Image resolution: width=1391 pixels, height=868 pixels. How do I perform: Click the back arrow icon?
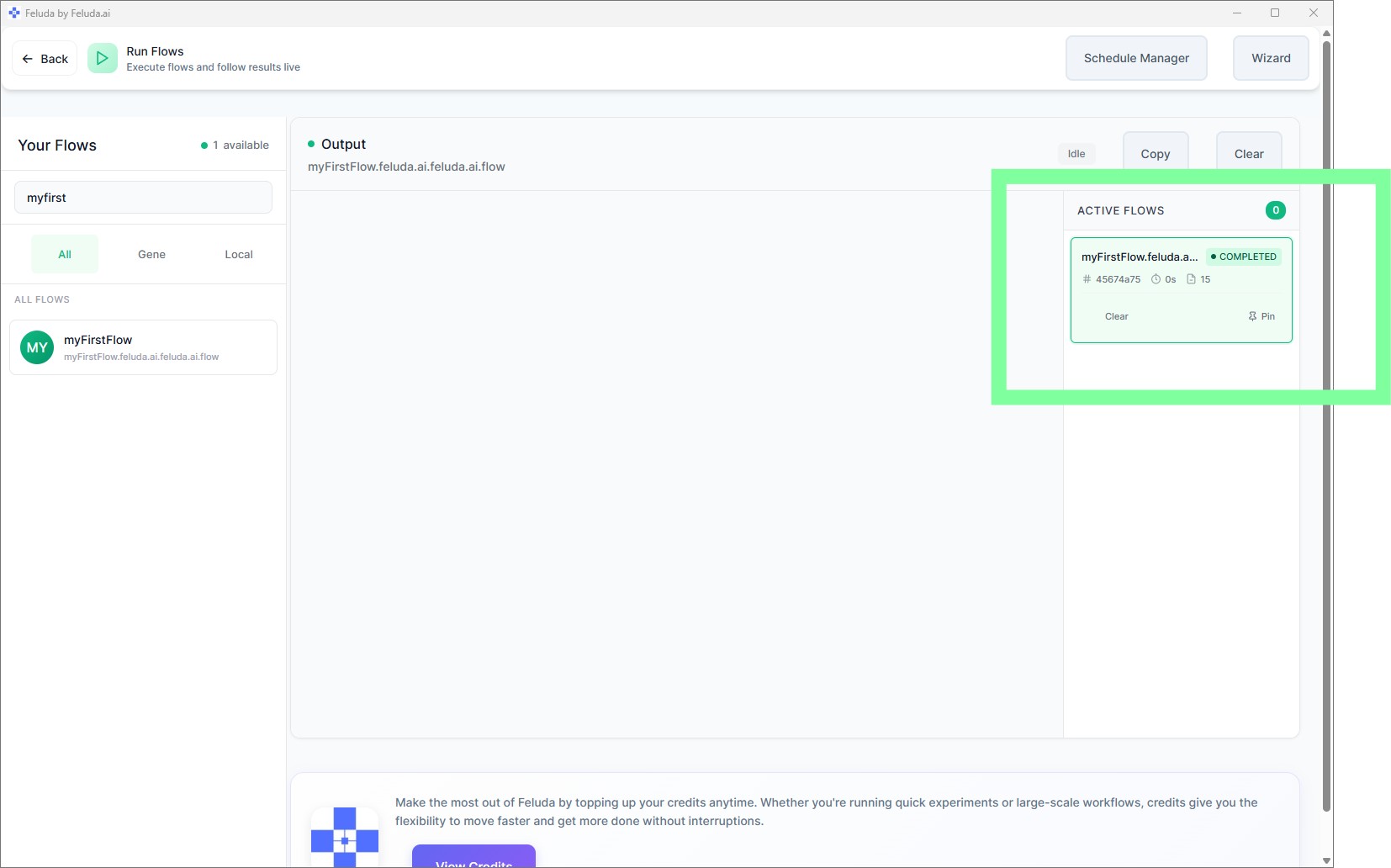[28, 58]
